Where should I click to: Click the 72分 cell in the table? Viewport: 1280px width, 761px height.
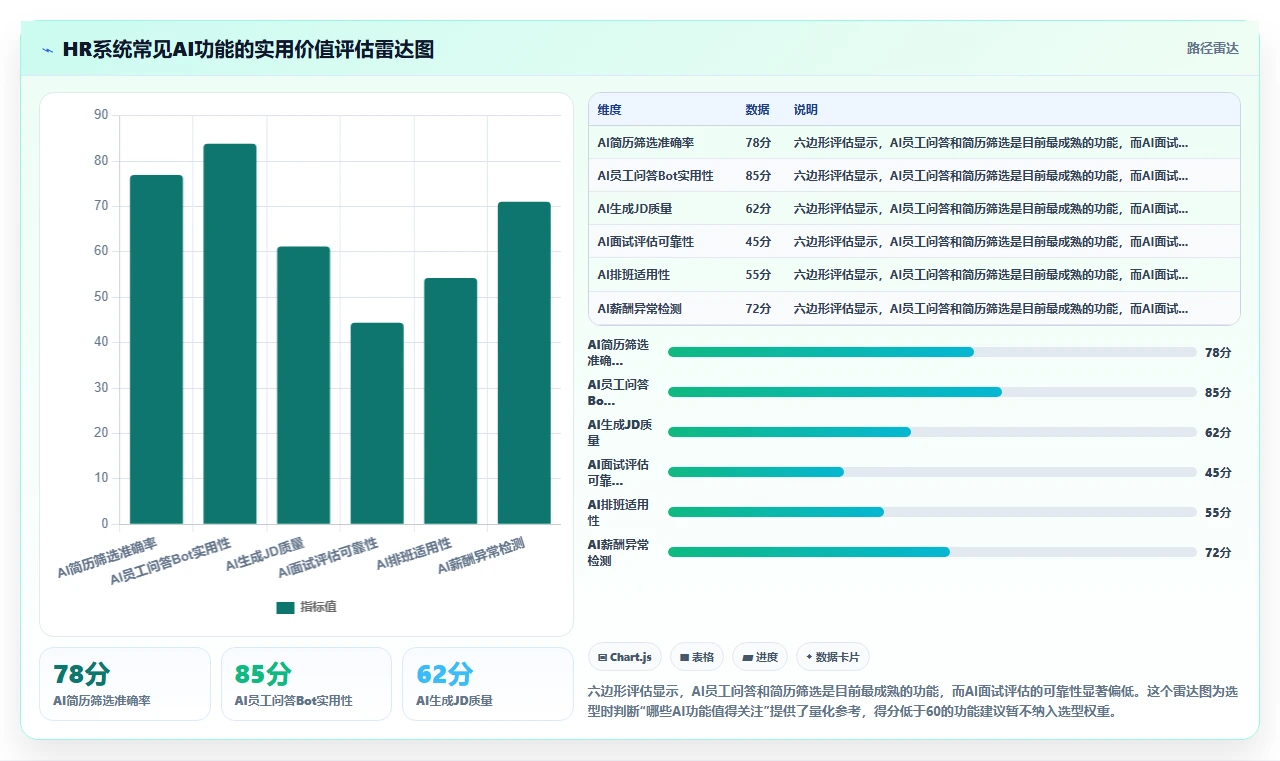tap(758, 309)
